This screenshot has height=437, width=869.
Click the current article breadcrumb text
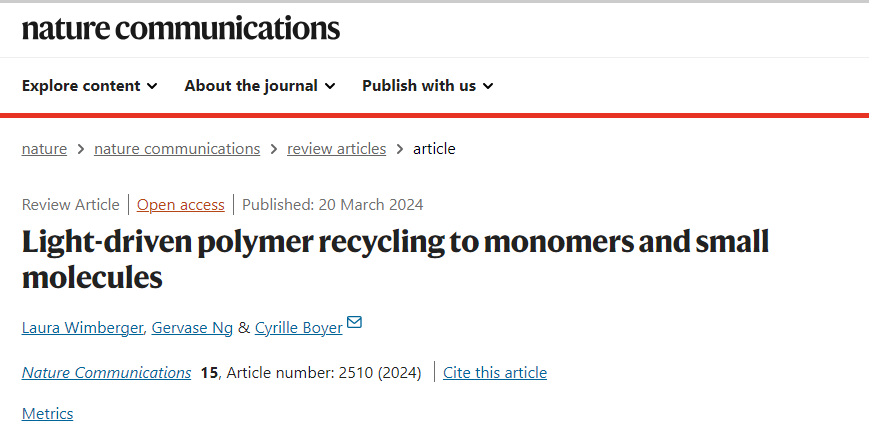click(x=434, y=149)
